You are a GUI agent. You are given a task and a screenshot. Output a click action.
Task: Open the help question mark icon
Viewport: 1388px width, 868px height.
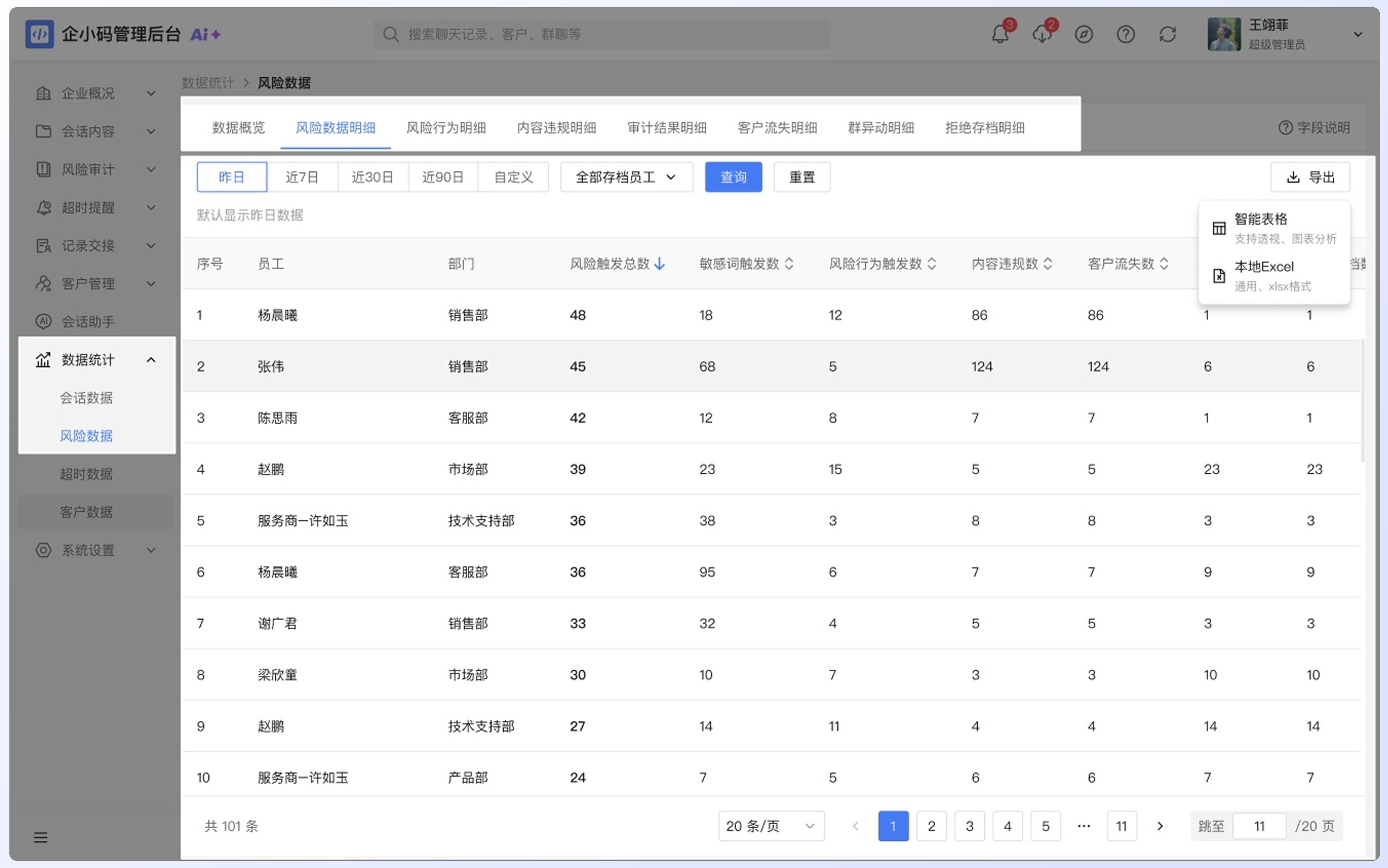coord(1126,34)
